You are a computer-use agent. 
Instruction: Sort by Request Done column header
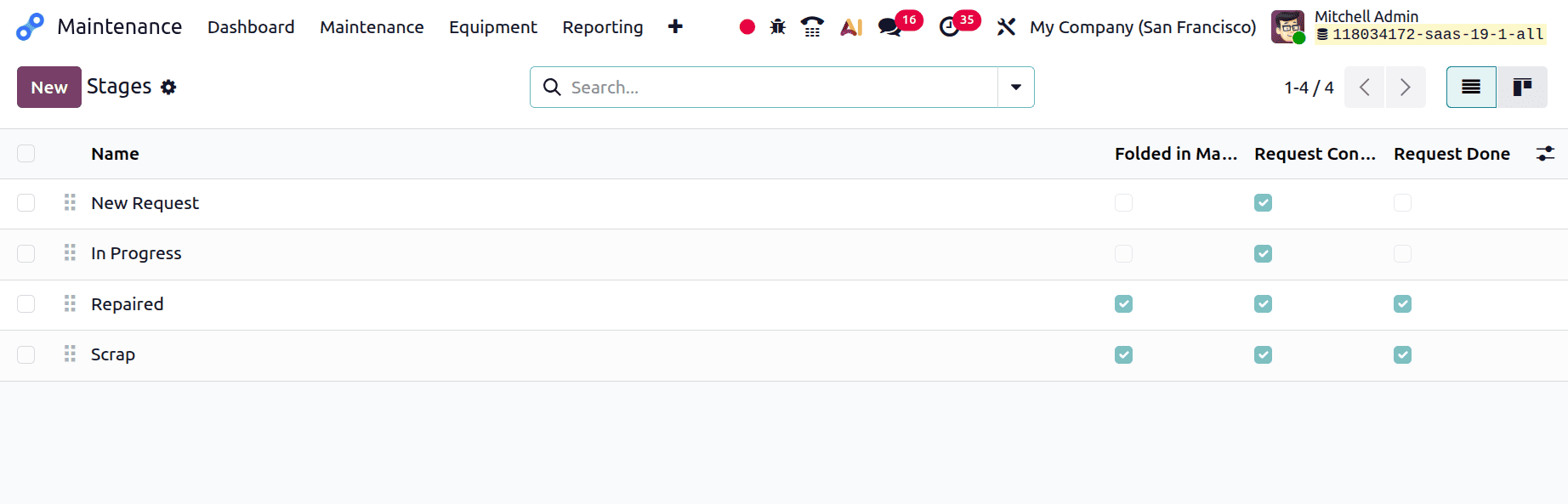[x=1452, y=154]
